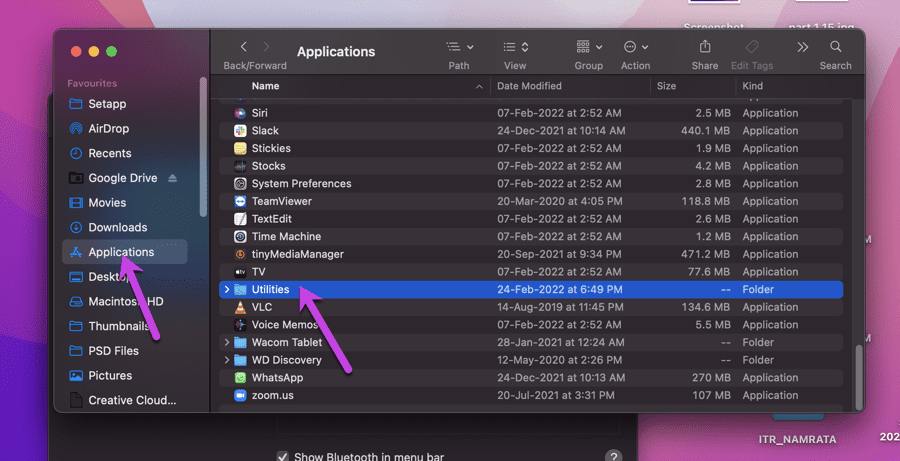Image resolution: width=900 pixels, height=461 pixels.
Task: Select Google Drive in sidebar
Action: pyautogui.click(x=122, y=178)
